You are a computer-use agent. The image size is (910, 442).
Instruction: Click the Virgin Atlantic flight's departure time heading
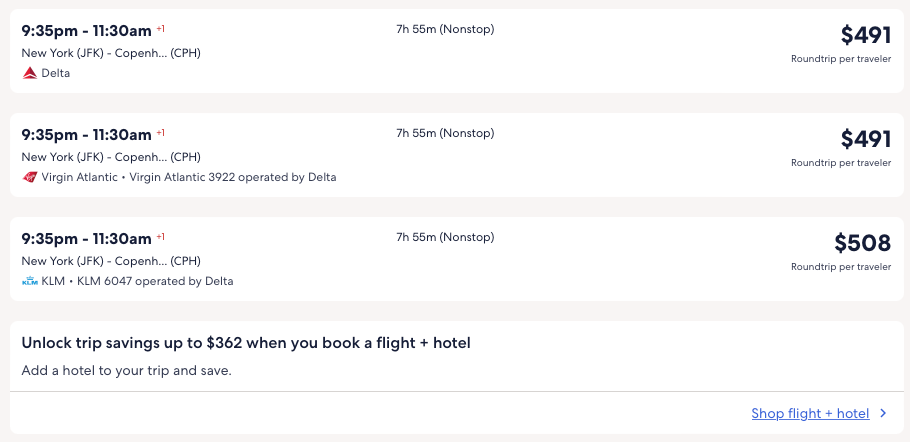point(86,134)
